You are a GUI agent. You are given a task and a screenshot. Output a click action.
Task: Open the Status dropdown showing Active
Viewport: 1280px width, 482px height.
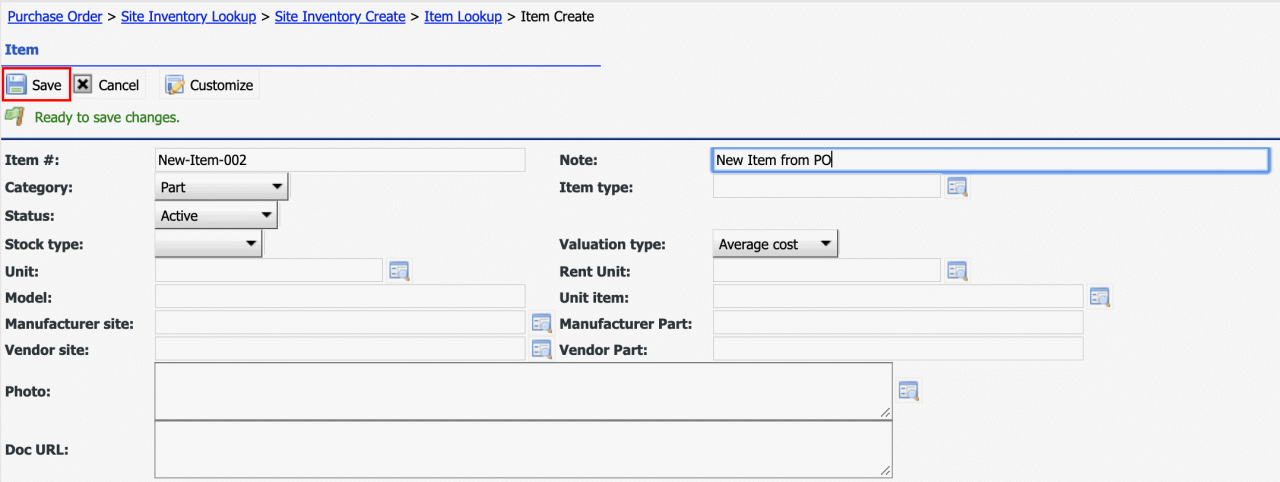[x=216, y=216]
